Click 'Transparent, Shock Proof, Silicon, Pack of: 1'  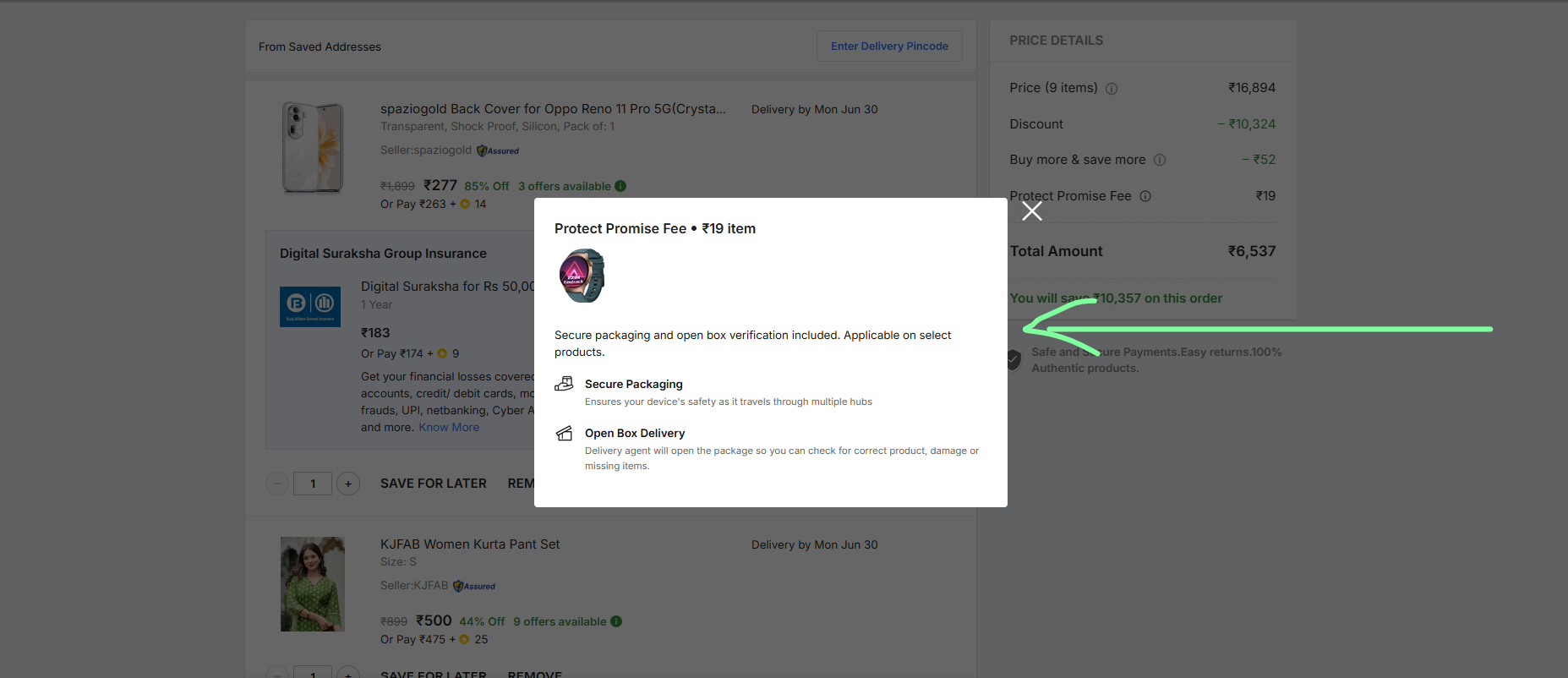497,127
